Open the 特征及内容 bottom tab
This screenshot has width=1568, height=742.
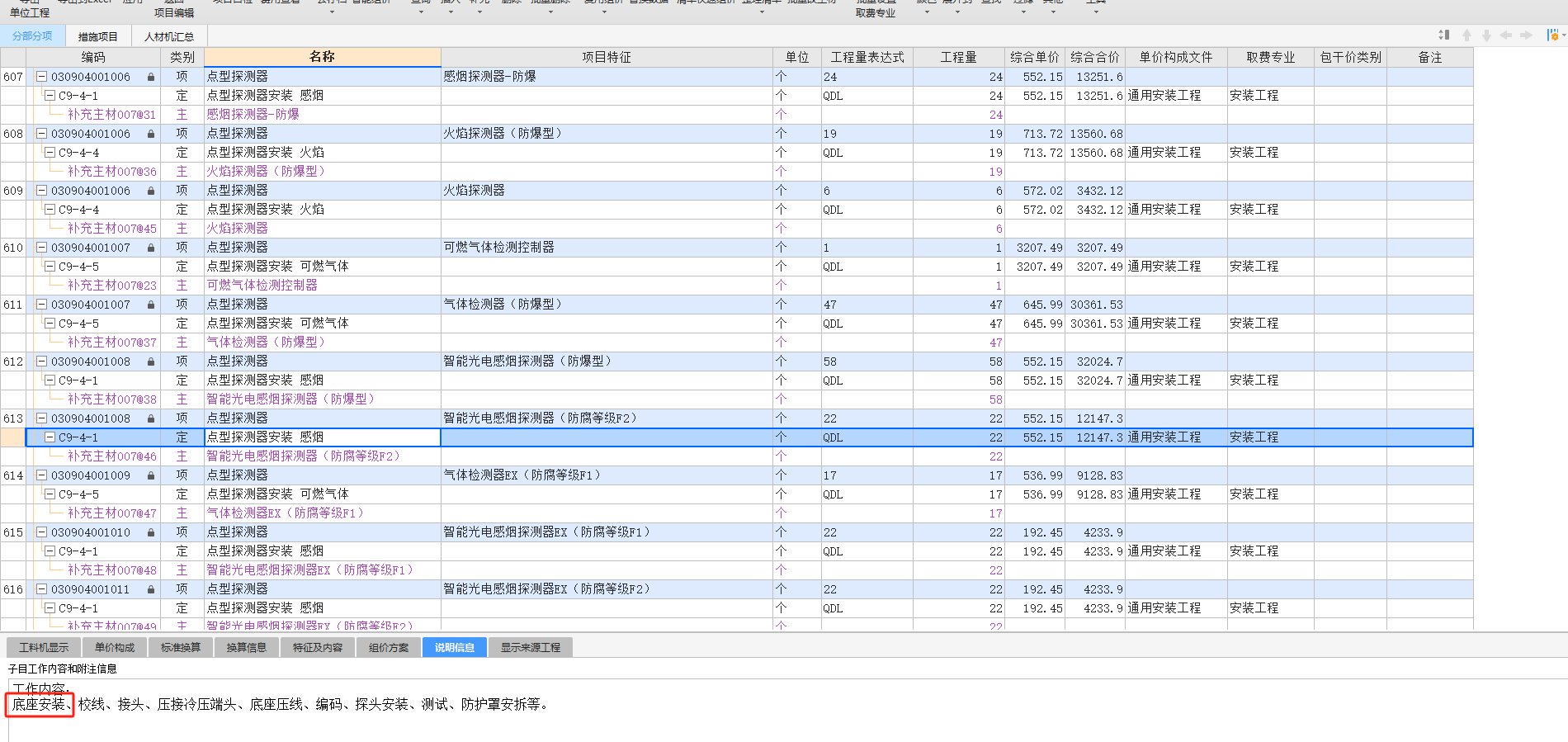[317, 647]
